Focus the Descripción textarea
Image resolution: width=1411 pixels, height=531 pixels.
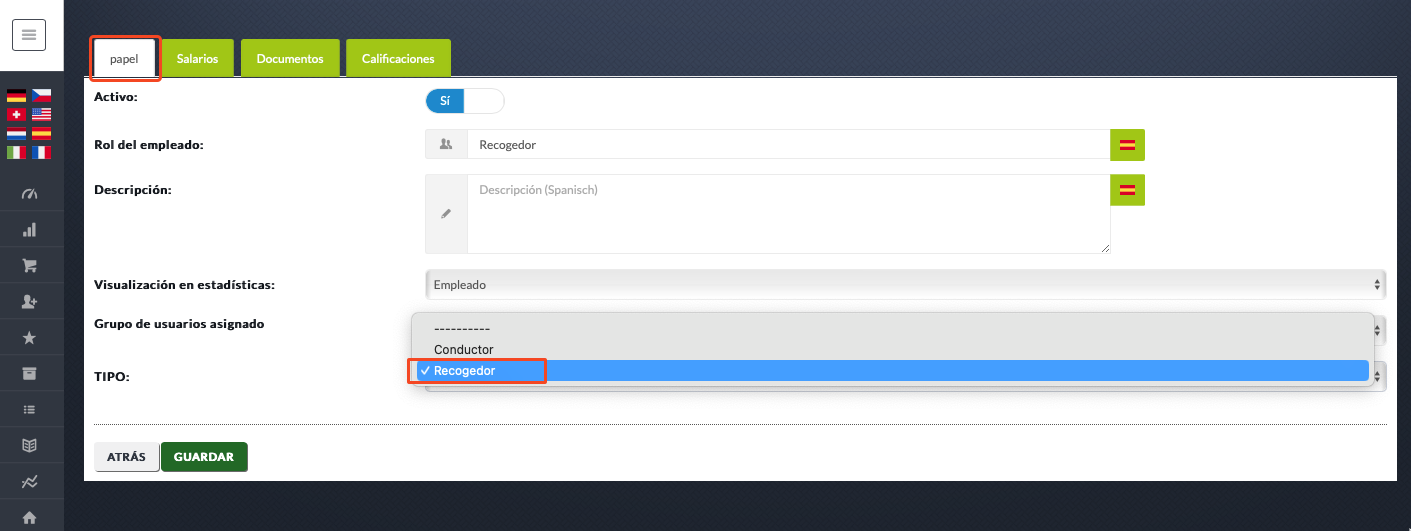pyautogui.click(x=788, y=213)
